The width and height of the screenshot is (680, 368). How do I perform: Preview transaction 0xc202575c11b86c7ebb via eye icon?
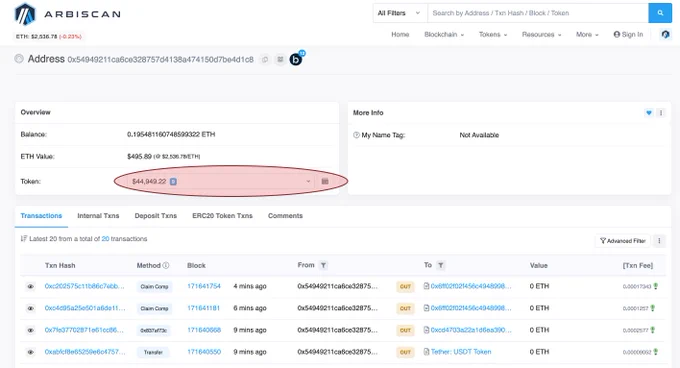pyautogui.click(x=30, y=287)
